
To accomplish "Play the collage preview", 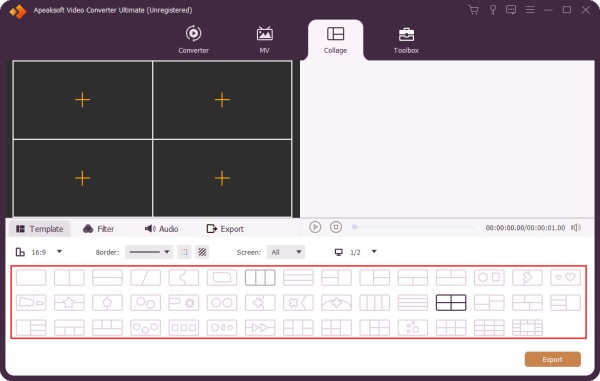I will (x=315, y=227).
